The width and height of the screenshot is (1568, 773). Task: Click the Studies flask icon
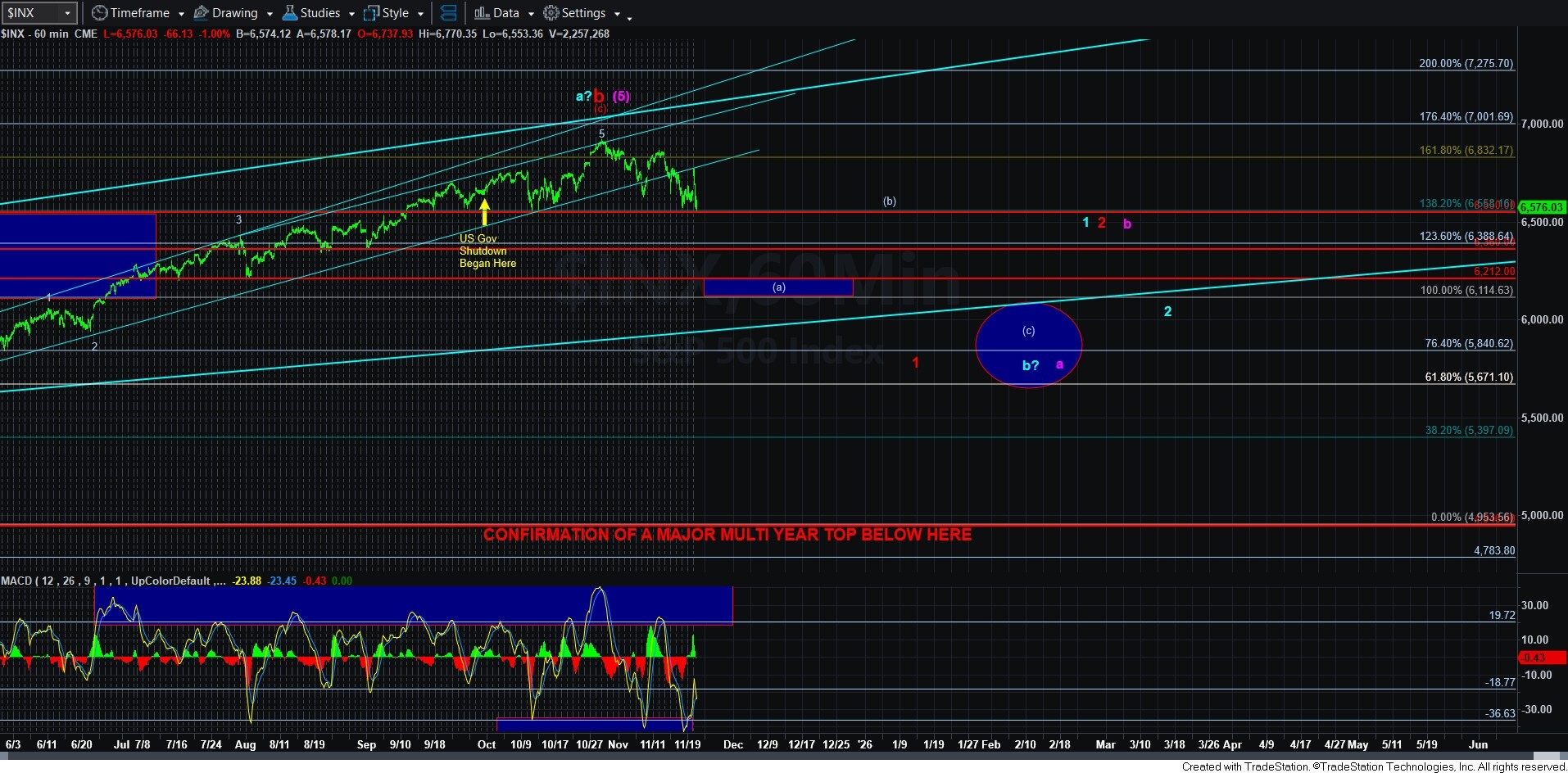(x=289, y=13)
